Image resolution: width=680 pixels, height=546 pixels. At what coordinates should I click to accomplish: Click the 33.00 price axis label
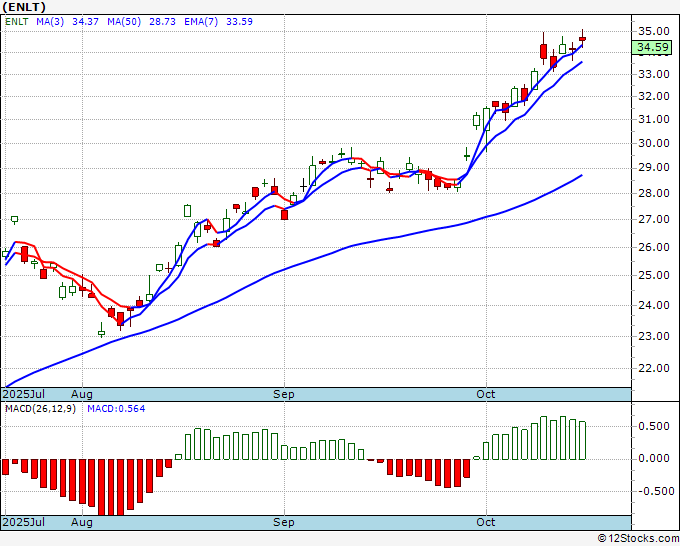[x=654, y=74]
